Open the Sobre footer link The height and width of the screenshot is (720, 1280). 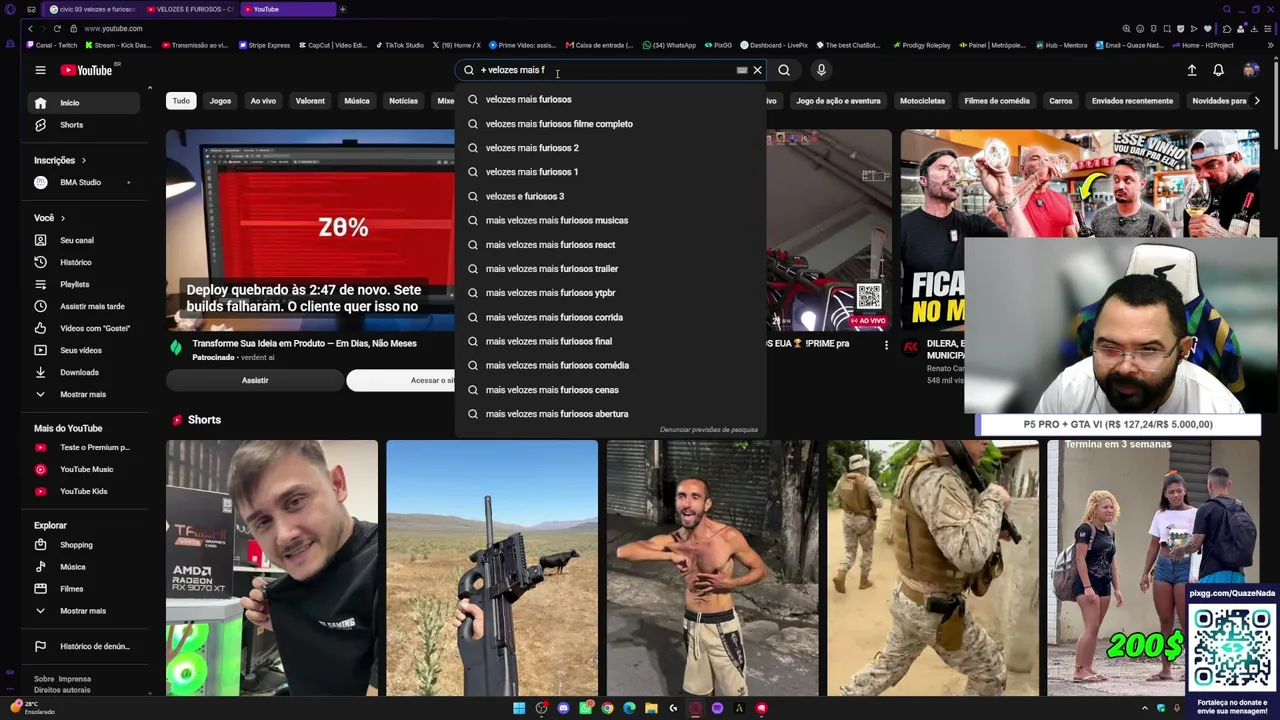pyautogui.click(x=44, y=679)
